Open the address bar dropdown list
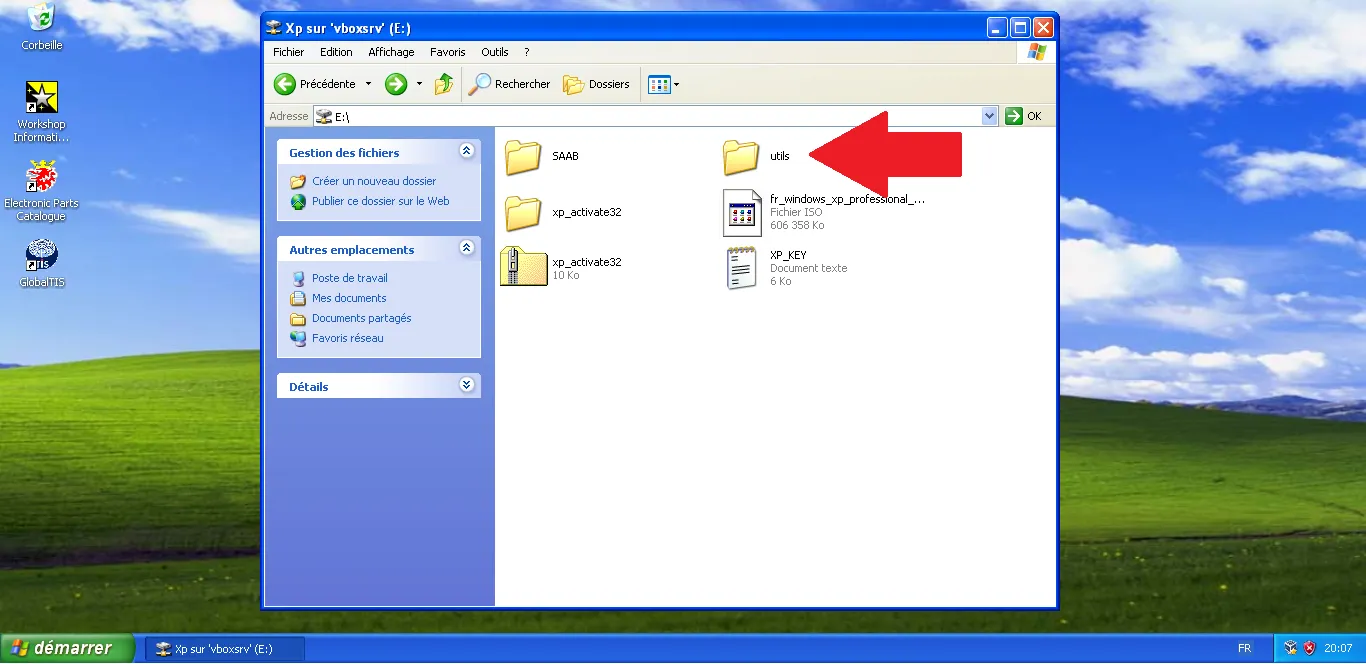Image resolution: width=1366 pixels, height=664 pixels. 989,116
